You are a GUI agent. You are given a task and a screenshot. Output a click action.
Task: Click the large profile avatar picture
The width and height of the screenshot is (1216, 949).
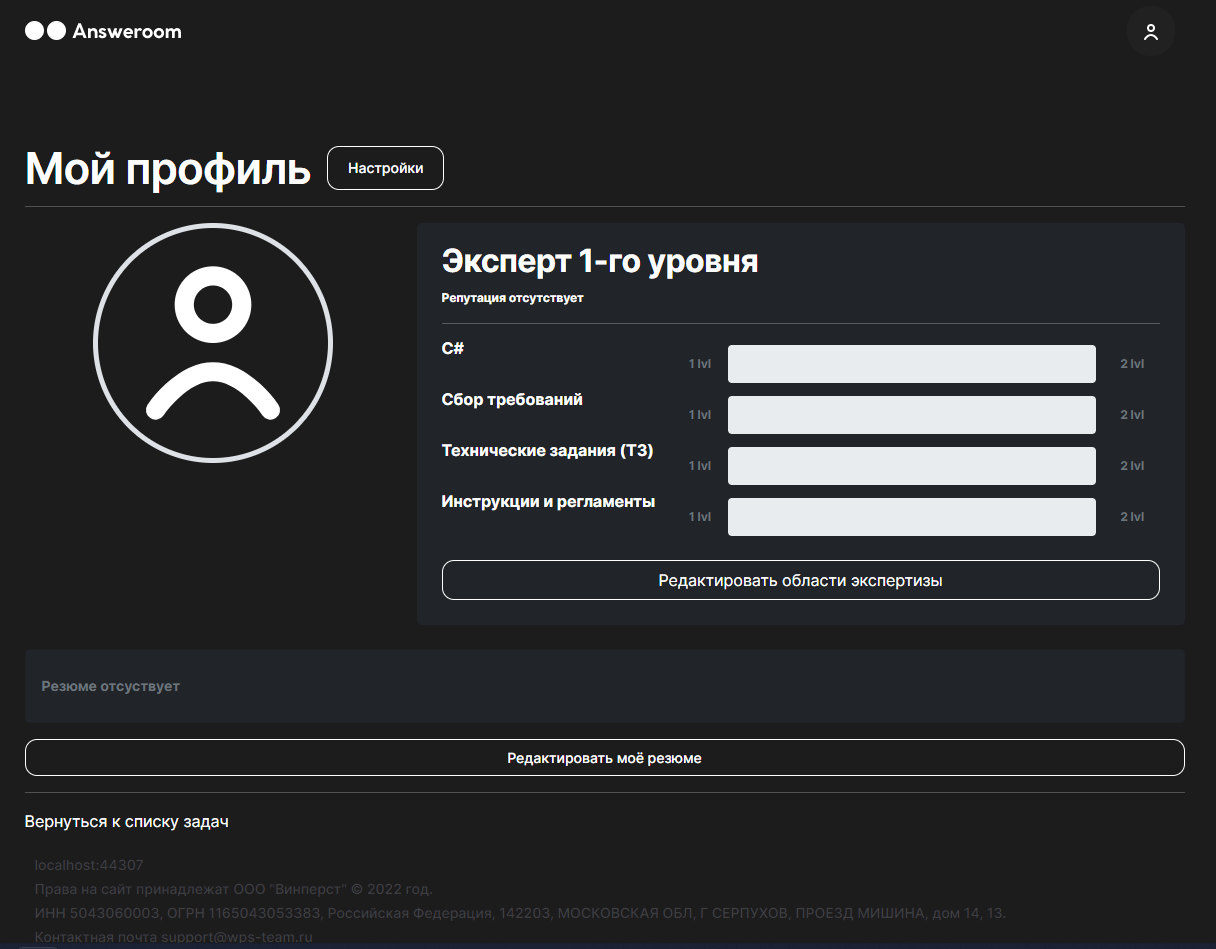click(x=213, y=343)
